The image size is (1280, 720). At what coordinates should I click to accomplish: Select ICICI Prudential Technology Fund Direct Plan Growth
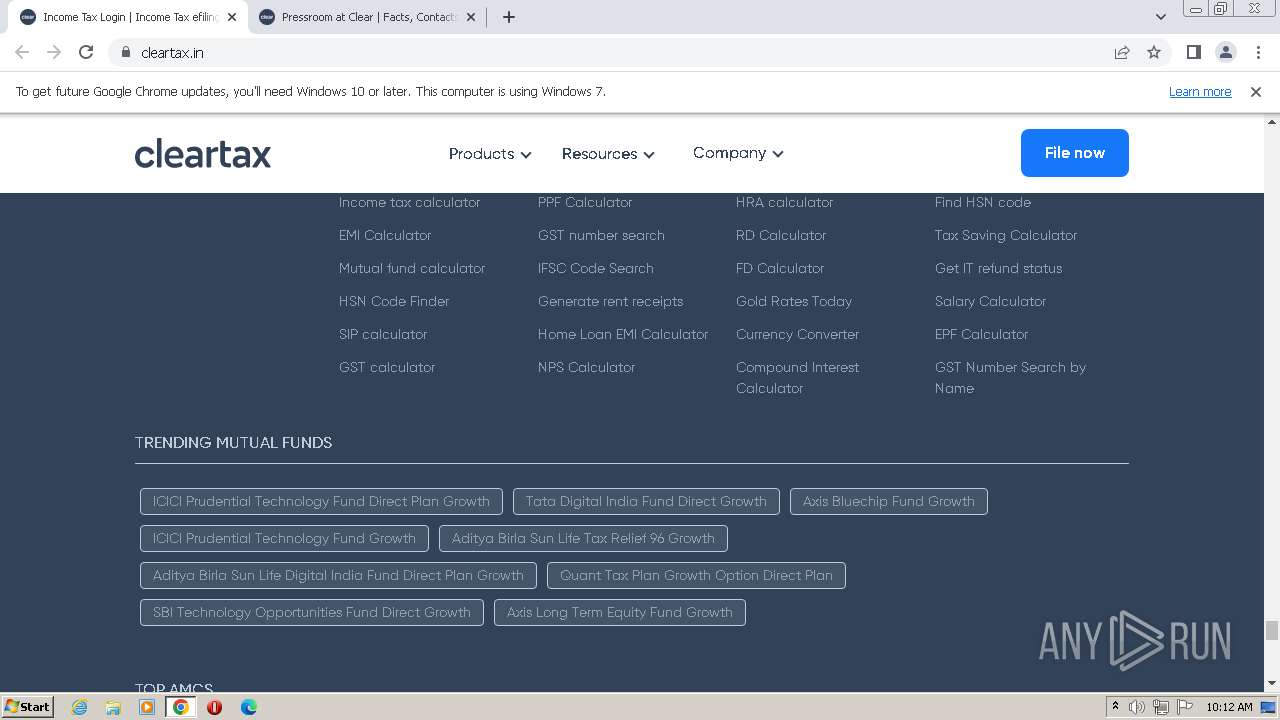[321, 501]
